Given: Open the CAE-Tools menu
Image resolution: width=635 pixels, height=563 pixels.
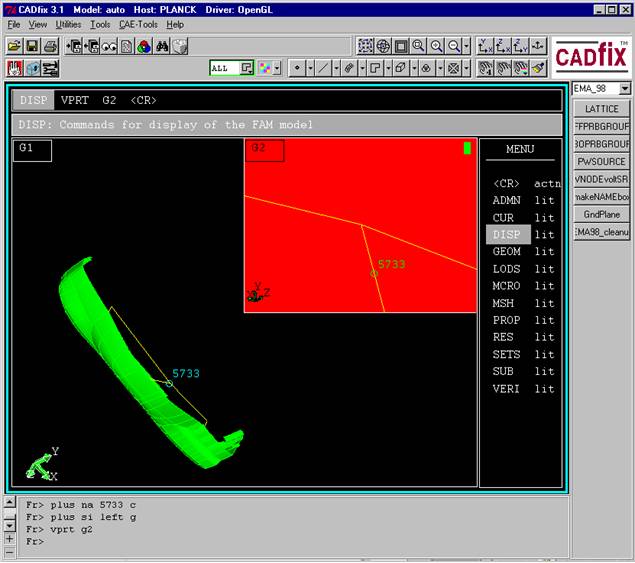Looking at the screenshot, I should click(138, 24).
